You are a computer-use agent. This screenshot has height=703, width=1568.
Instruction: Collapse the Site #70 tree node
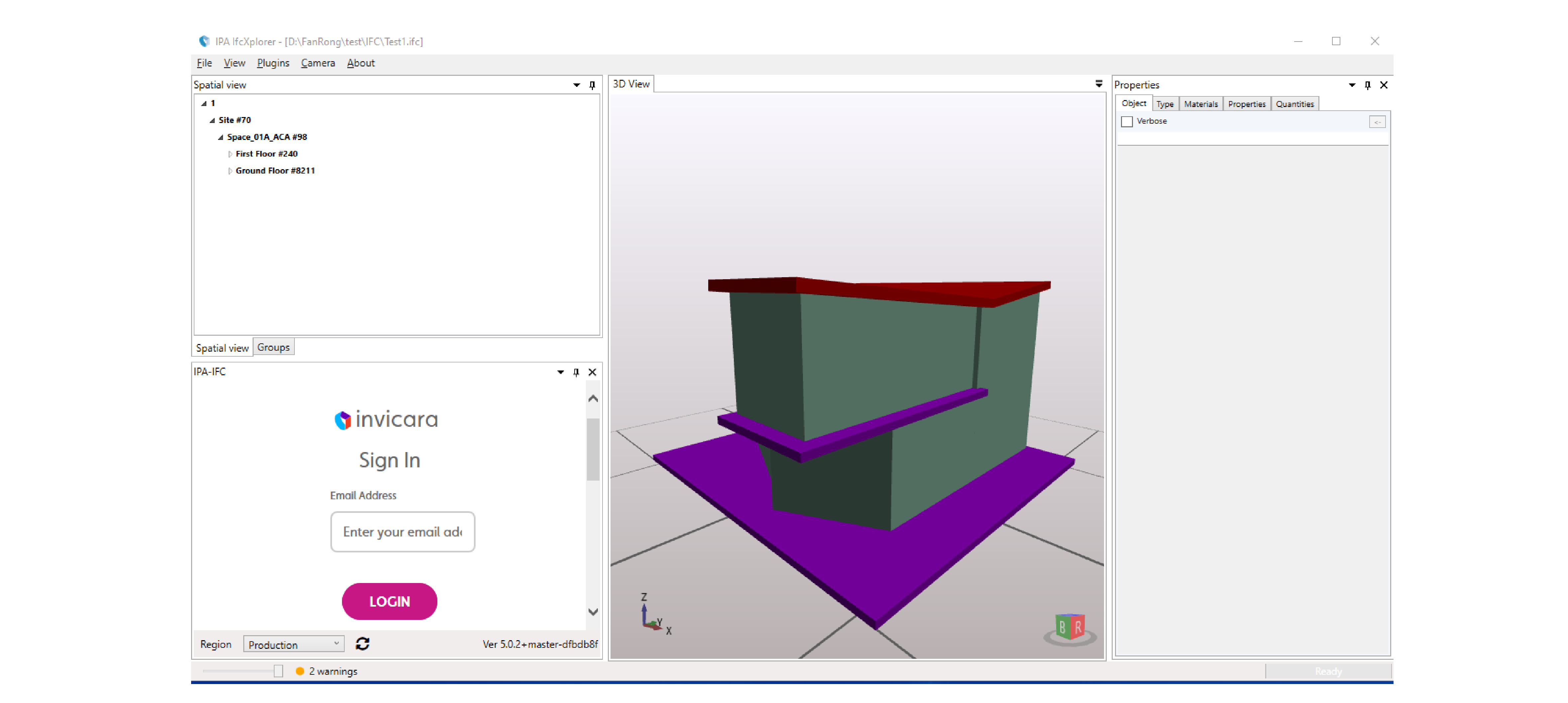tap(212, 121)
